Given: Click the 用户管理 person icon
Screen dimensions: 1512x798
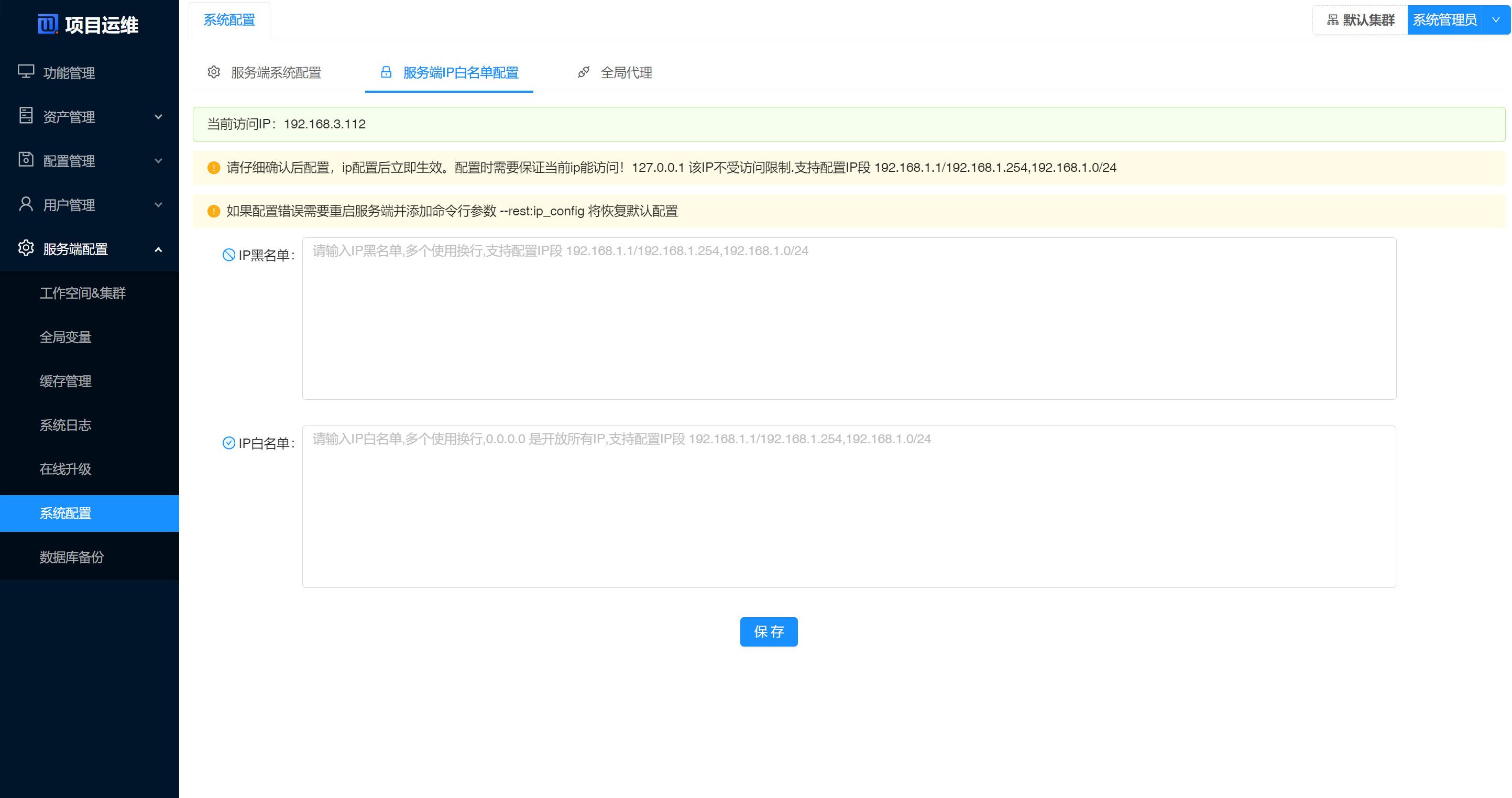Looking at the screenshot, I should pyautogui.click(x=25, y=204).
